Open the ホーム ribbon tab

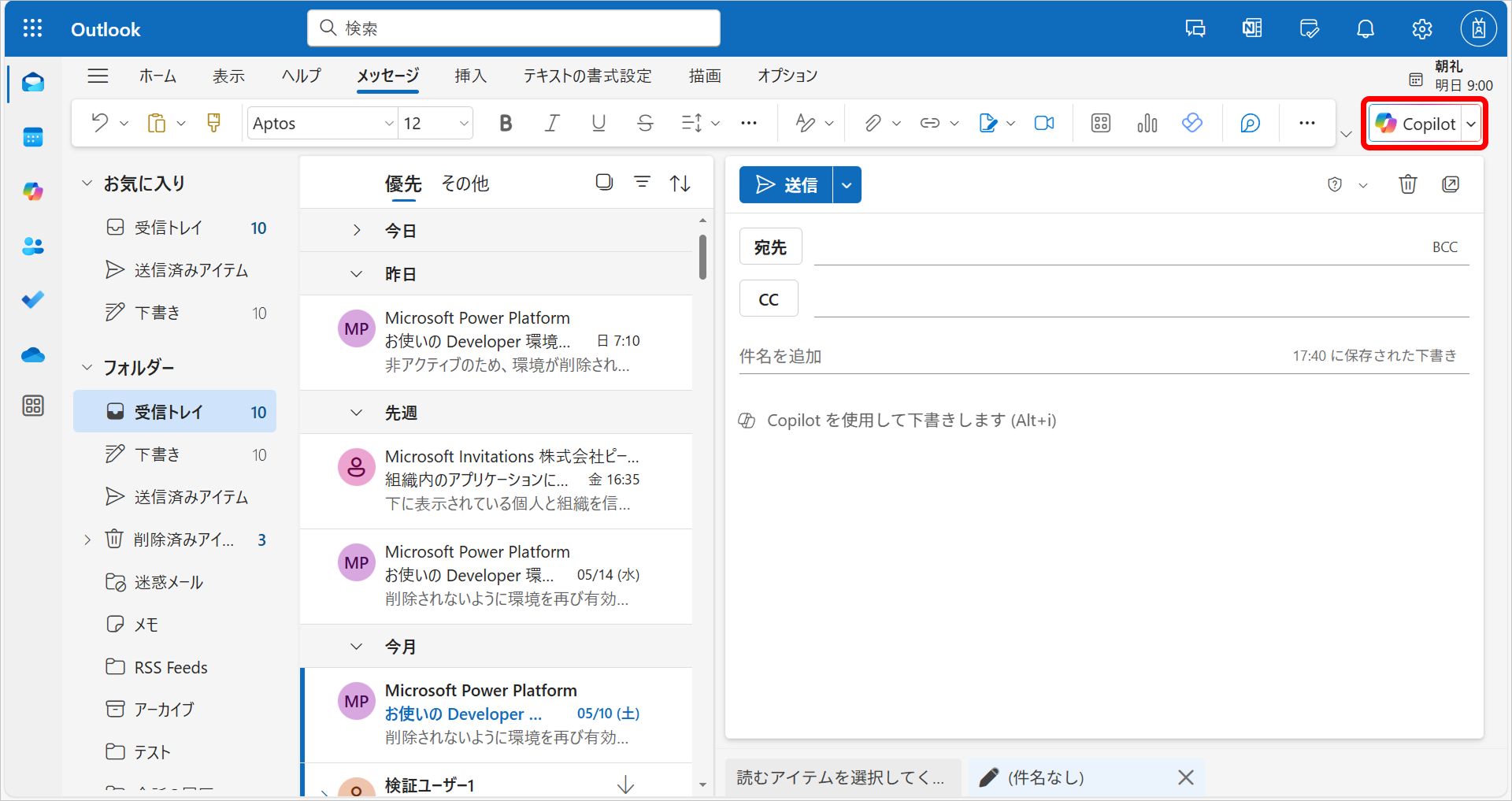[157, 76]
